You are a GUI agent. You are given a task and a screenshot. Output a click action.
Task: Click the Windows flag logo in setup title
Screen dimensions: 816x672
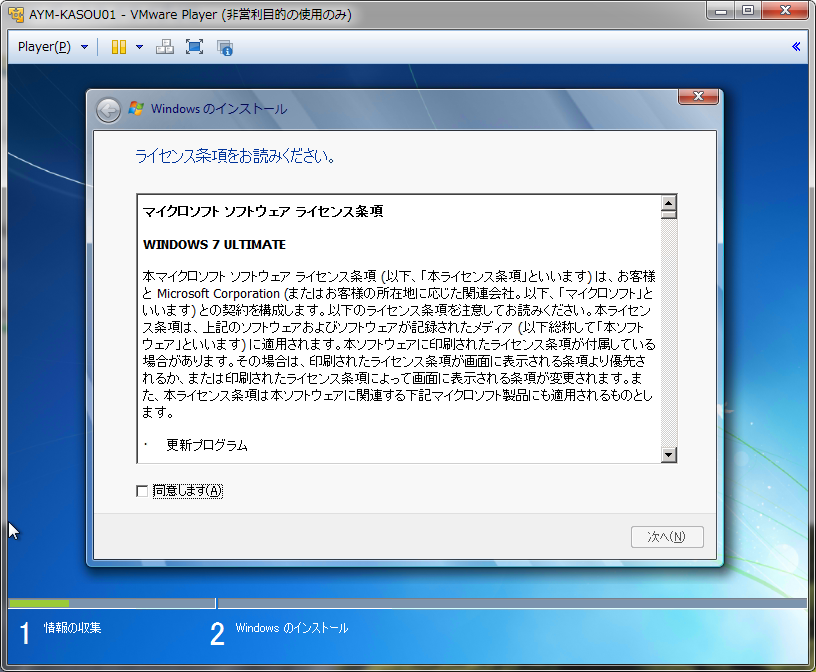coord(136,108)
